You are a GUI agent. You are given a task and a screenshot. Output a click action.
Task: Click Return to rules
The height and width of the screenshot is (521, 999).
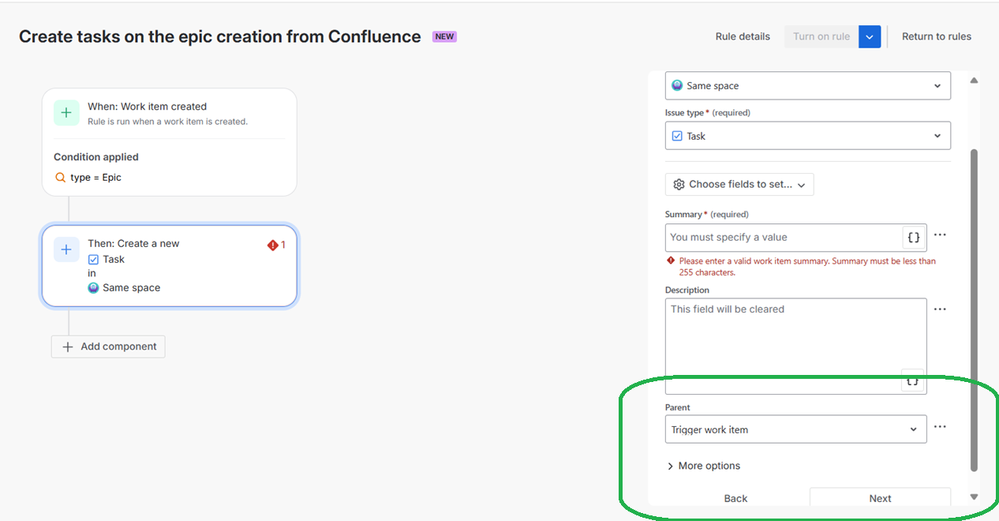pyautogui.click(x=936, y=37)
